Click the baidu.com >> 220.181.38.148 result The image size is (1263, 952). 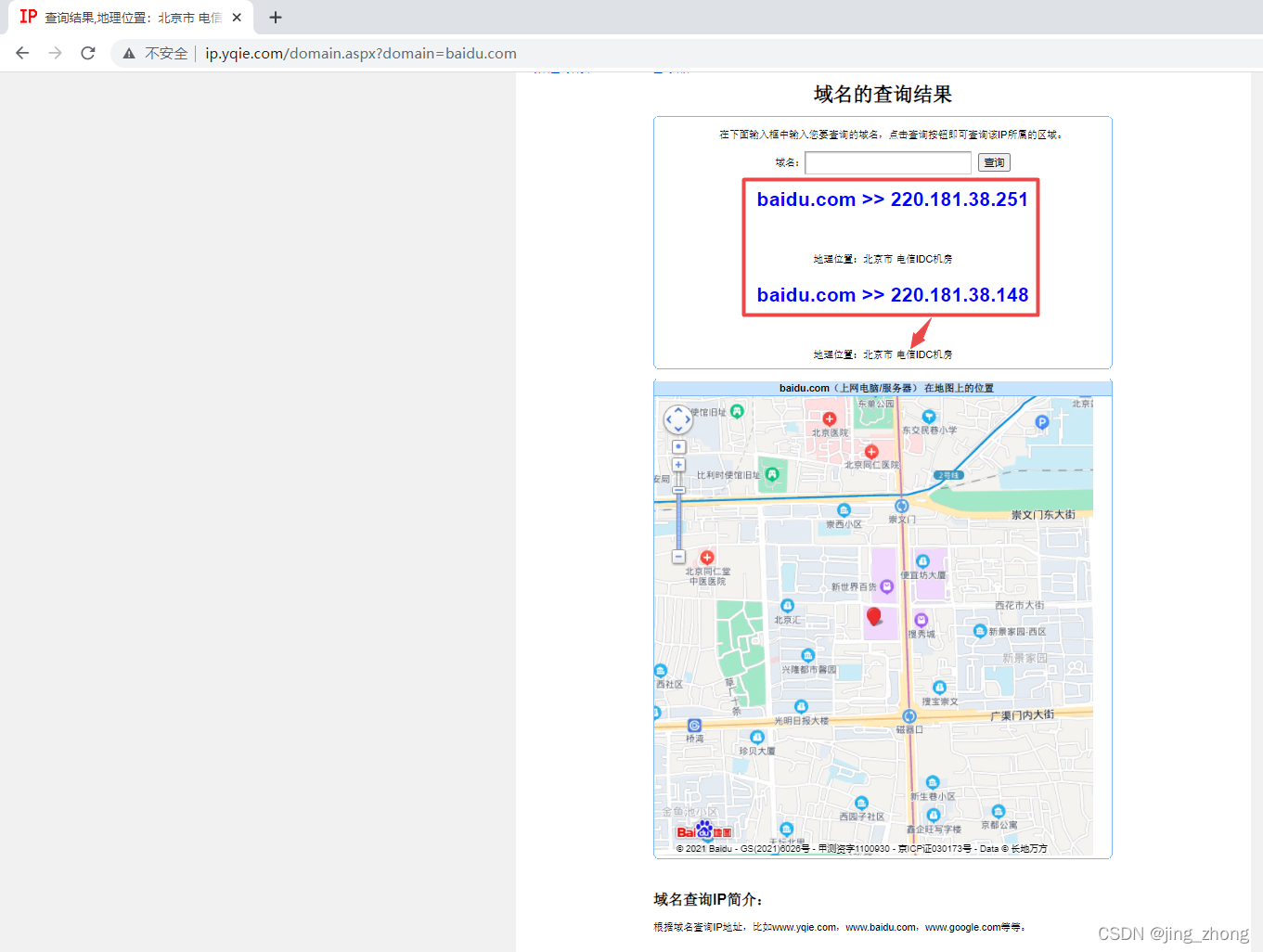892,295
